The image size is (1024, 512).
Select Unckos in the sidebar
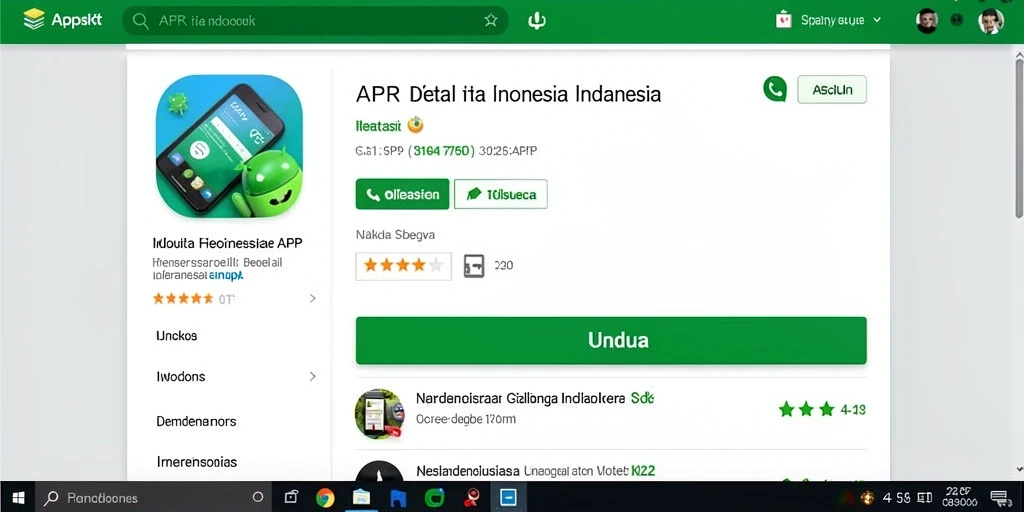point(176,336)
